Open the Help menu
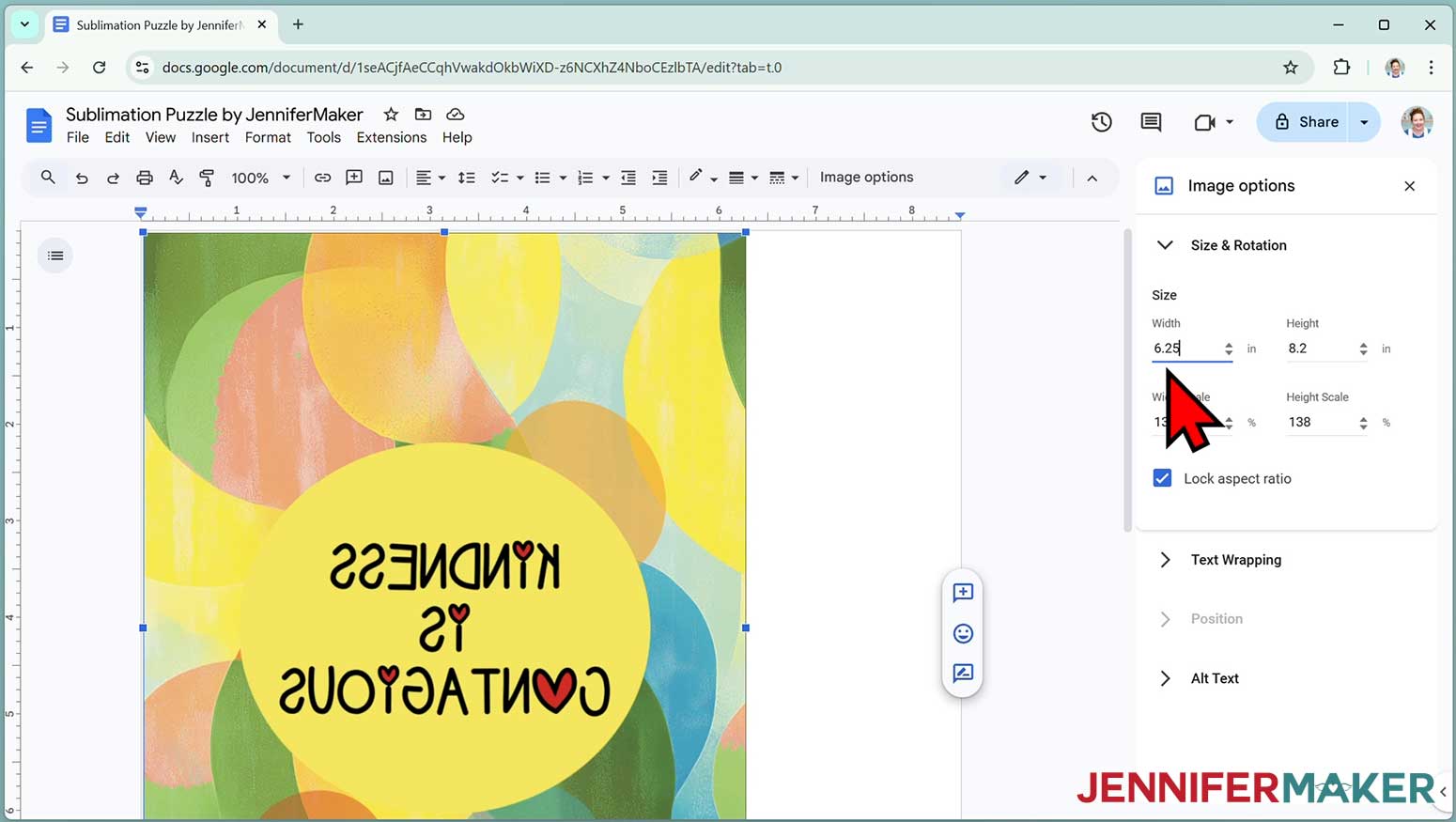This screenshot has height=822, width=1456. (457, 137)
